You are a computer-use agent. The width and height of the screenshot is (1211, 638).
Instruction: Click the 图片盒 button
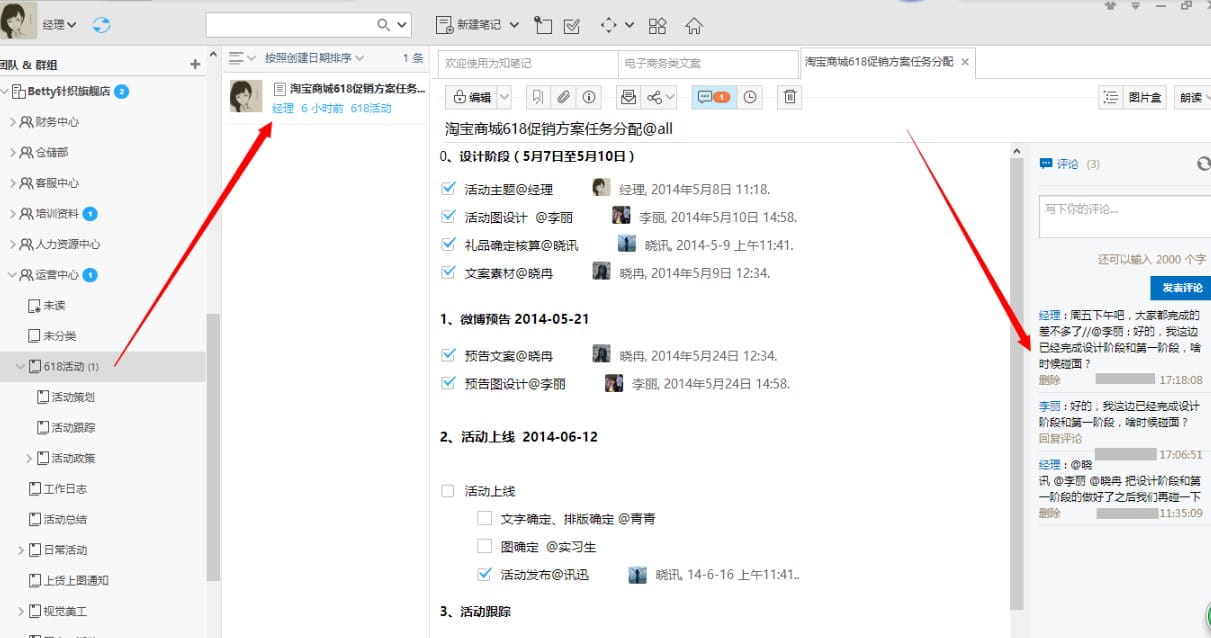[x=1146, y=97]
